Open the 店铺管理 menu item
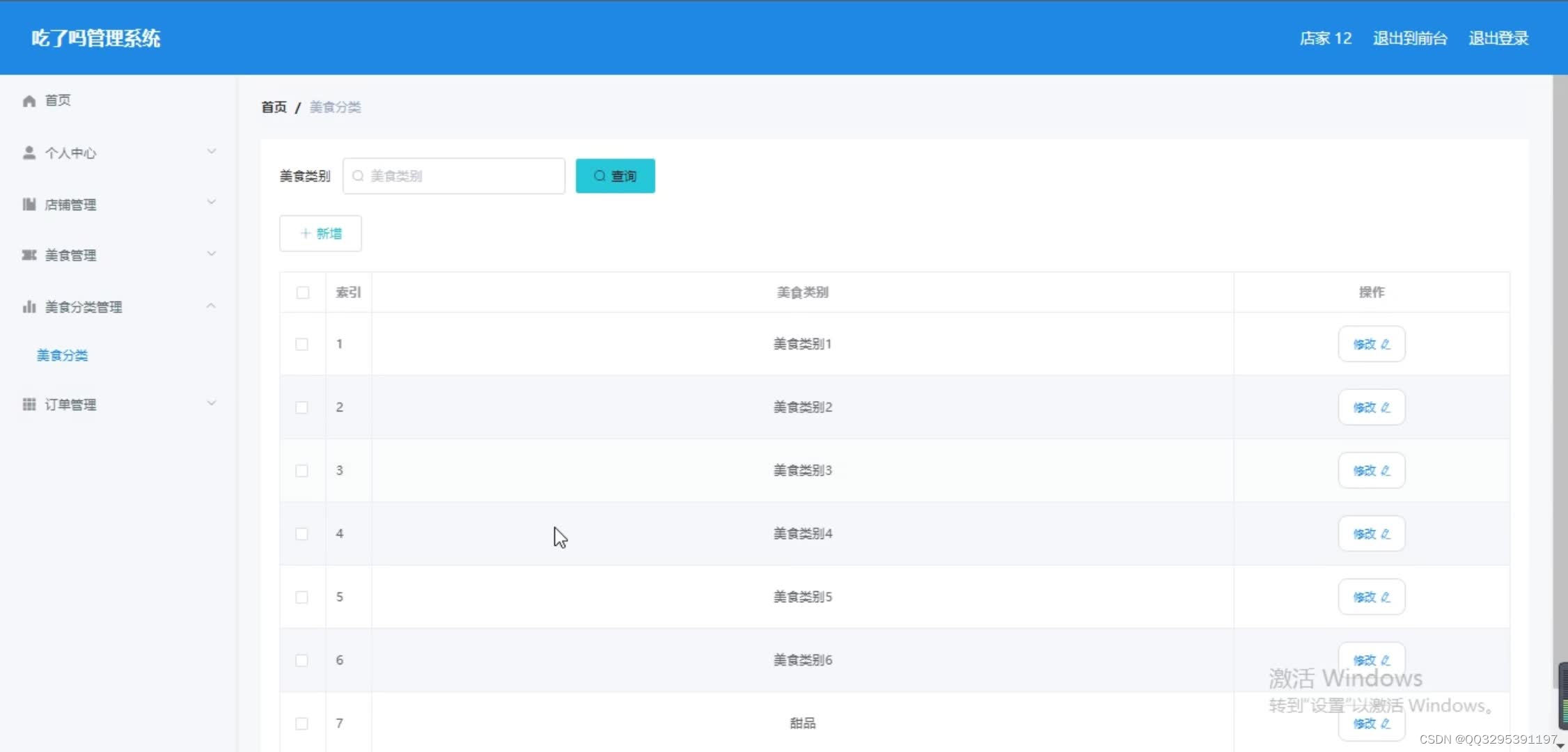Screen dimensions: 1568x752 coord(118,204)
